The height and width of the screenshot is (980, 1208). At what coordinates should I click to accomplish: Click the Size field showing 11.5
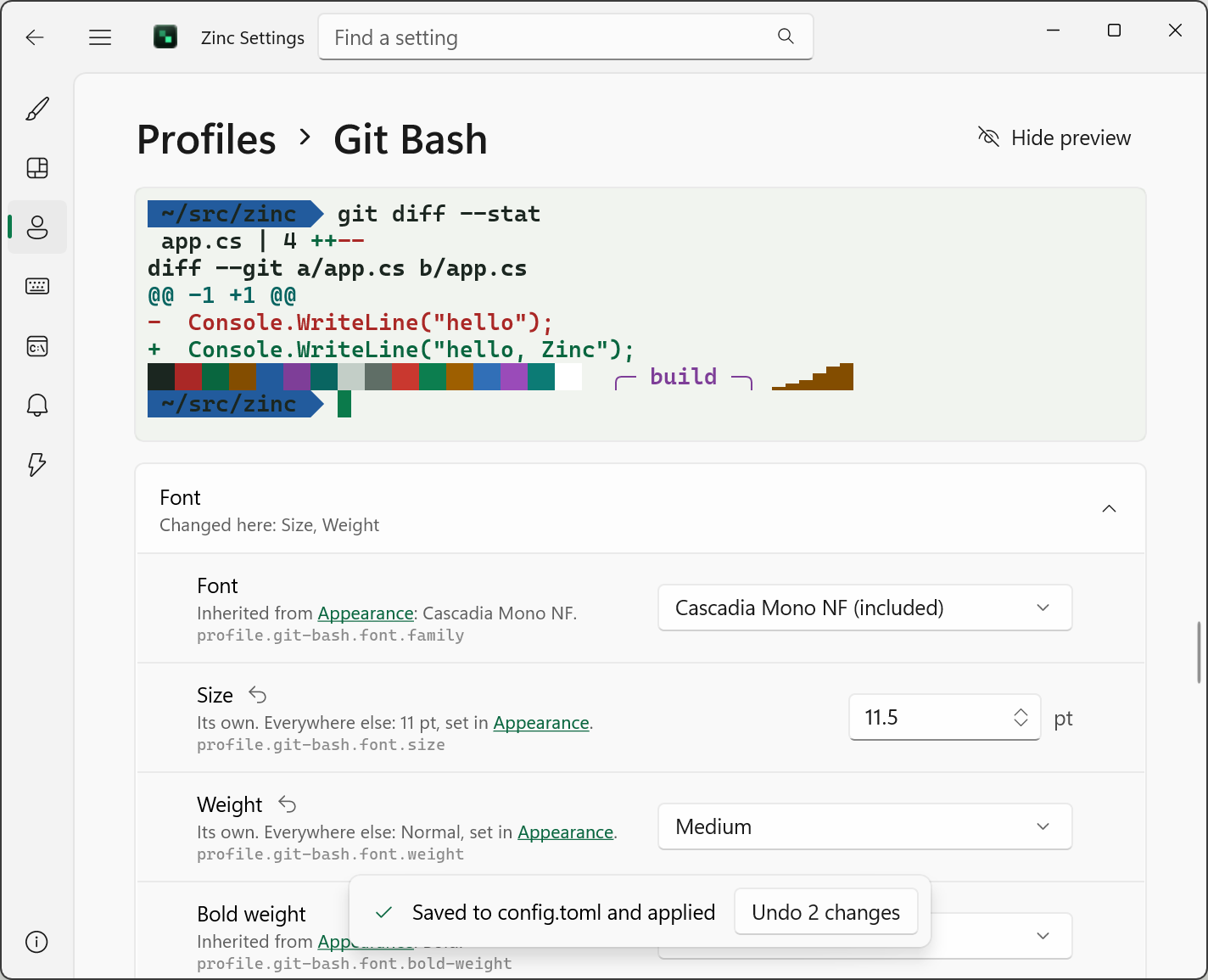point(944,718)
